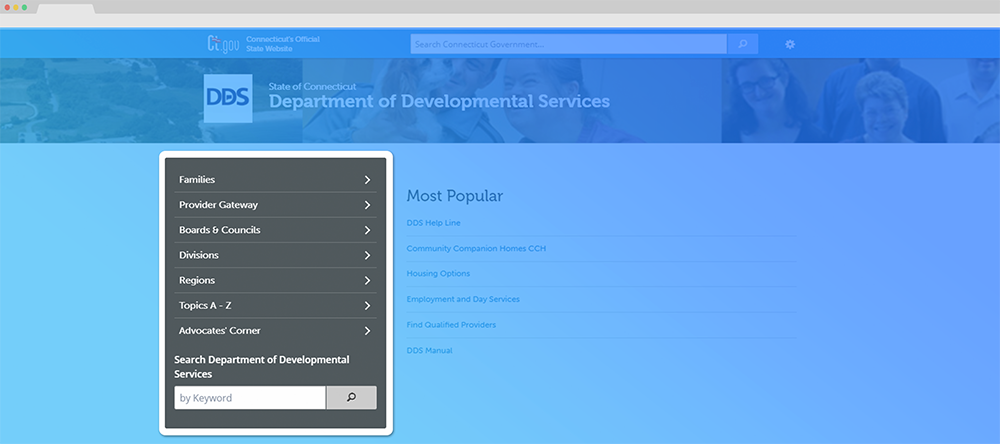1000x444 pixels.
Task: Expand the Provider Gateway chevron
Action: (367, 205)
